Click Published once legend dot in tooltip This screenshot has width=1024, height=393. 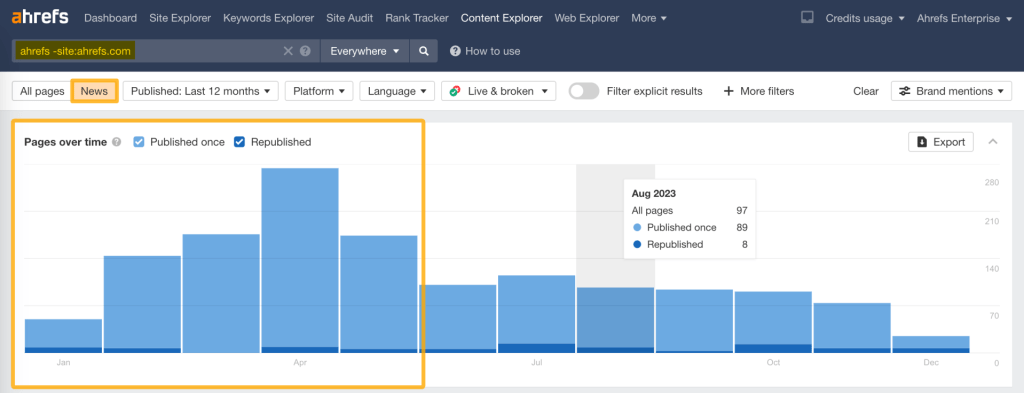coord(637,228)
